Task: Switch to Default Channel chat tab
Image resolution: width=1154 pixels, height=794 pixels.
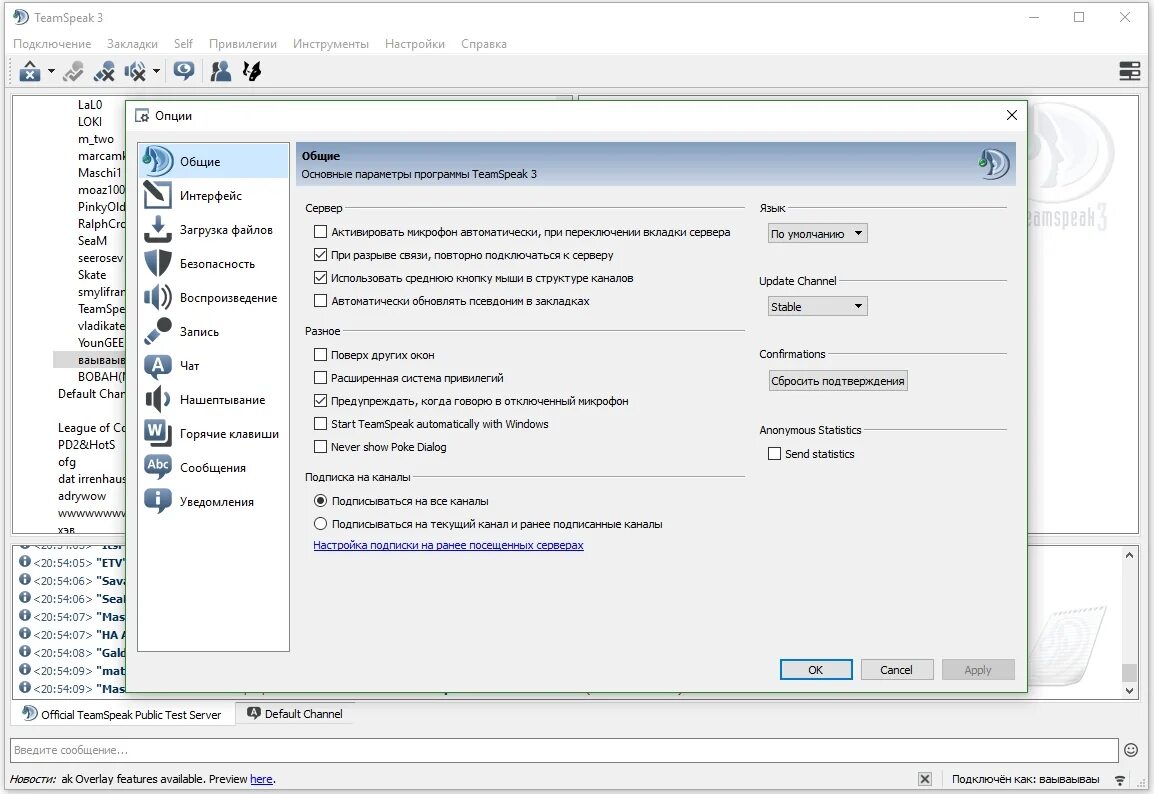Action: pos(295,714)
